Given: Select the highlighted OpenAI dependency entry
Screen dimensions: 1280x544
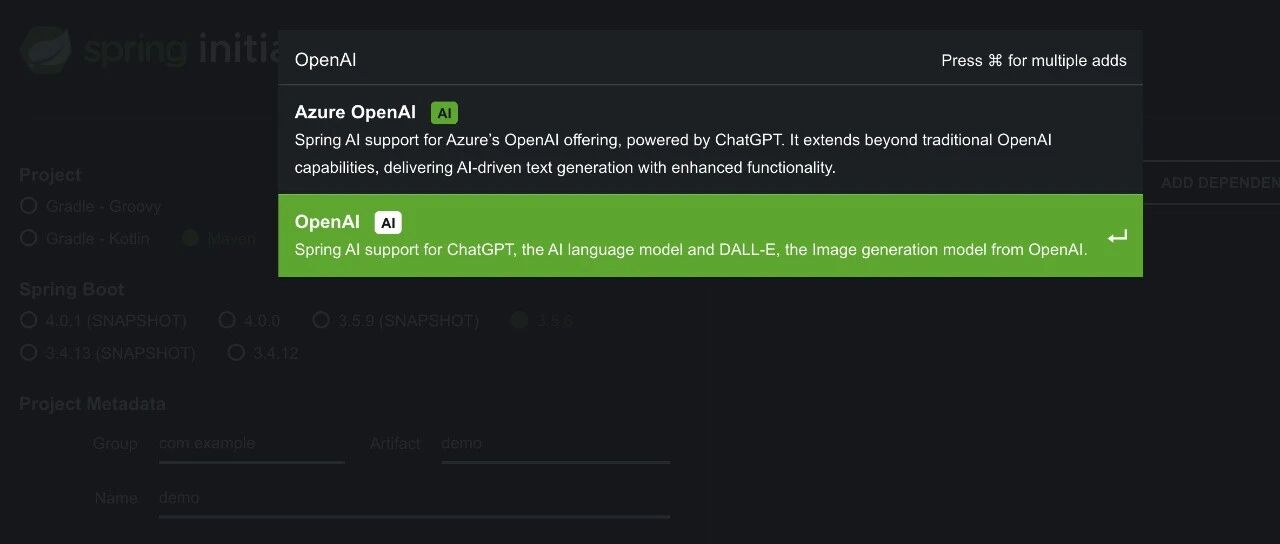Looking at the screenshot, I should pyautogui.click(x=710, y=235).
